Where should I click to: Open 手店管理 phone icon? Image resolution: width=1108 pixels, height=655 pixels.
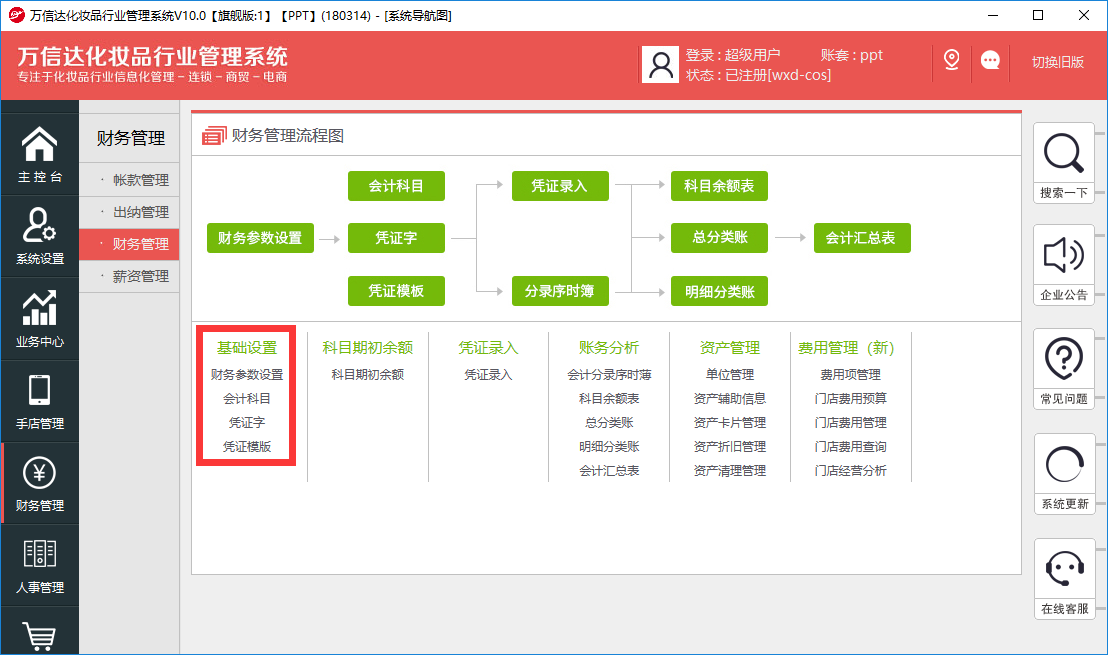click(40, 390)
